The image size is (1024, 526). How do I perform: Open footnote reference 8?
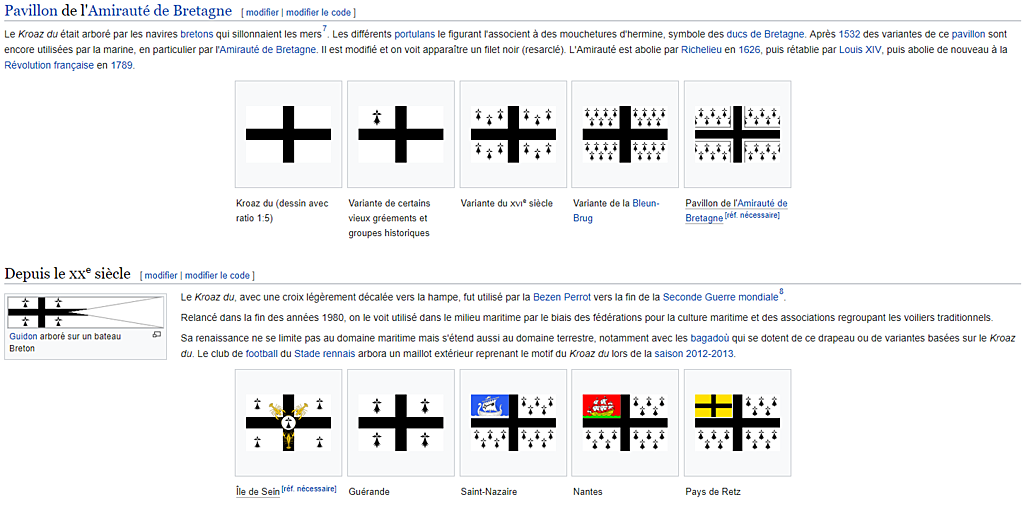click(781, 293)
